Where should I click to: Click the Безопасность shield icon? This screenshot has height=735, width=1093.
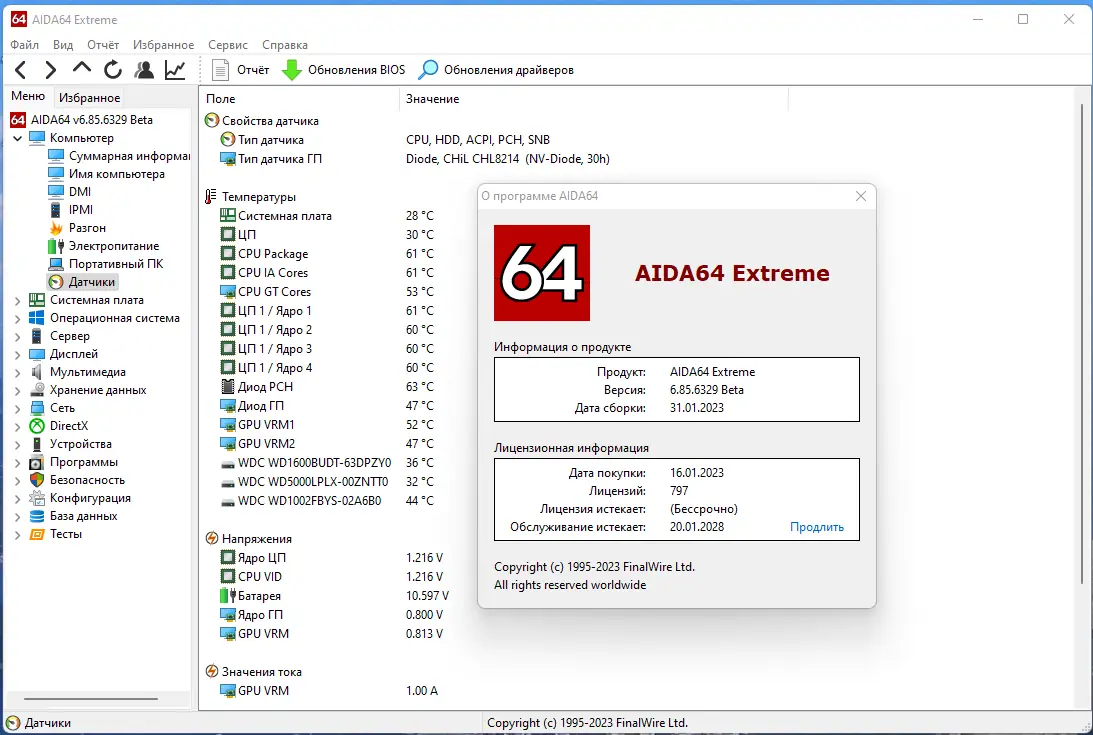tap(37, 480)
